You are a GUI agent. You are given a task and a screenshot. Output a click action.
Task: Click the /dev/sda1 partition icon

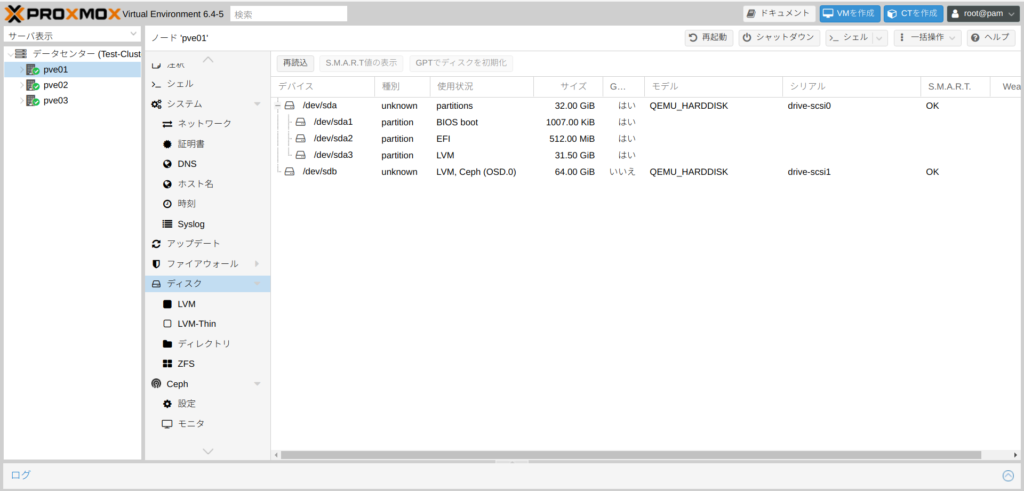click(300, 122)
